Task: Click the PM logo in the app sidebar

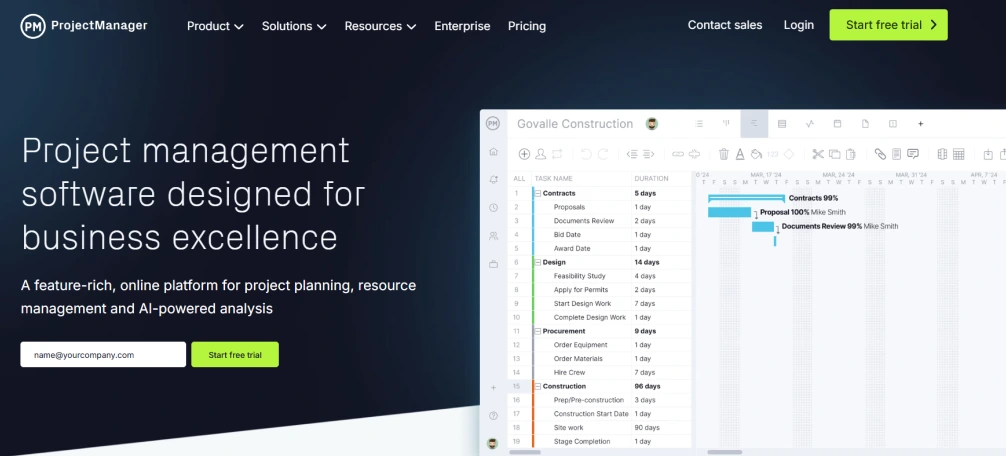Action: pos(493,124)
